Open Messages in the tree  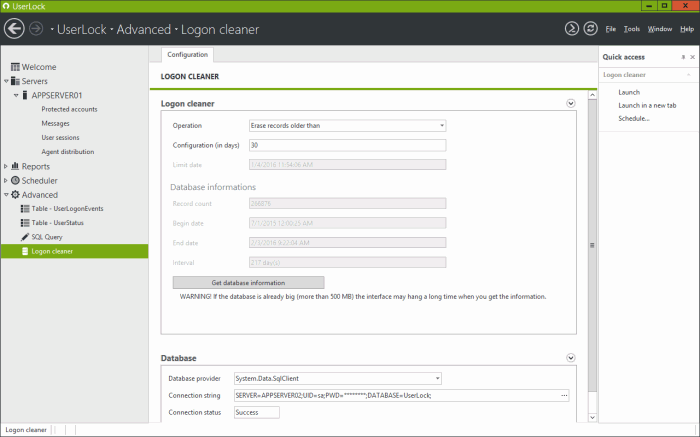(55, 124)
